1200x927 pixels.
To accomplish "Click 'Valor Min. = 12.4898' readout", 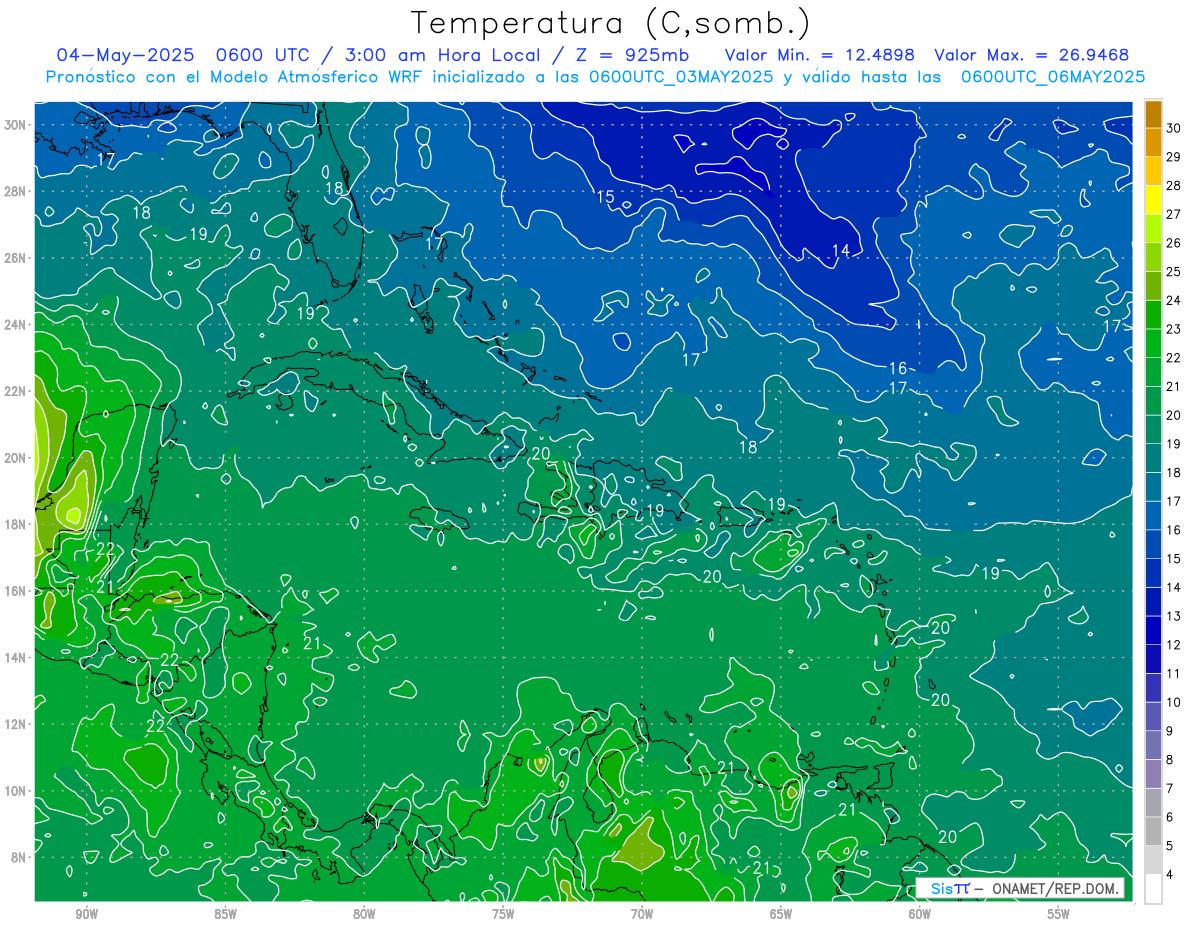I will [820, 55].
